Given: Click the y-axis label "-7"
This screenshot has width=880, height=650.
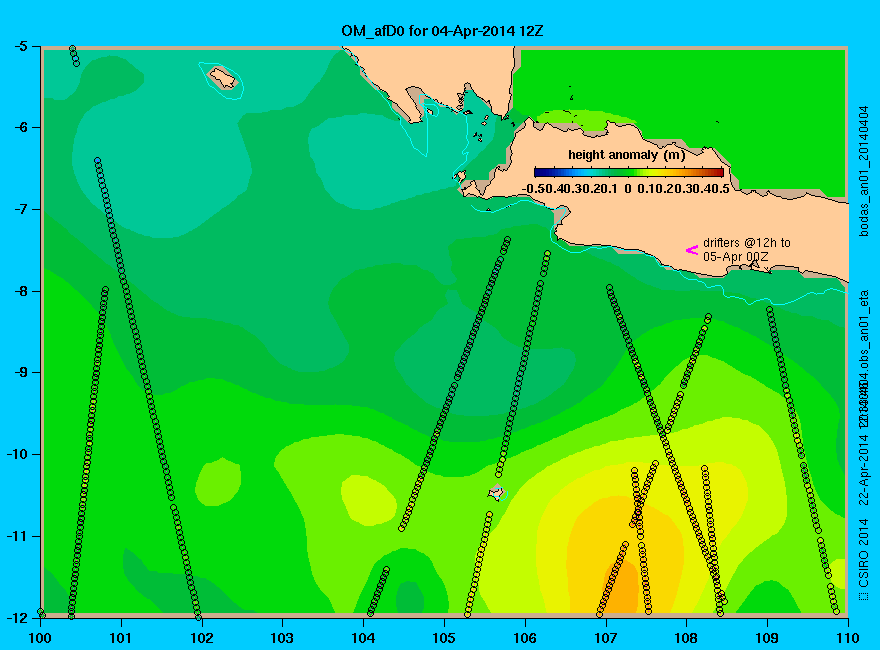Looking at the screenshot, I should click(x=20, y=209).
